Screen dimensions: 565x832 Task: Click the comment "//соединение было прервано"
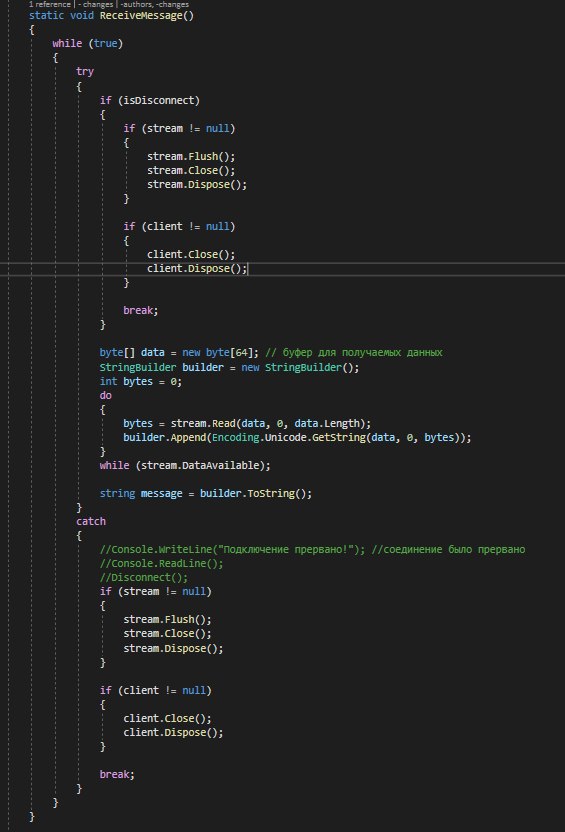coord(448,550)
